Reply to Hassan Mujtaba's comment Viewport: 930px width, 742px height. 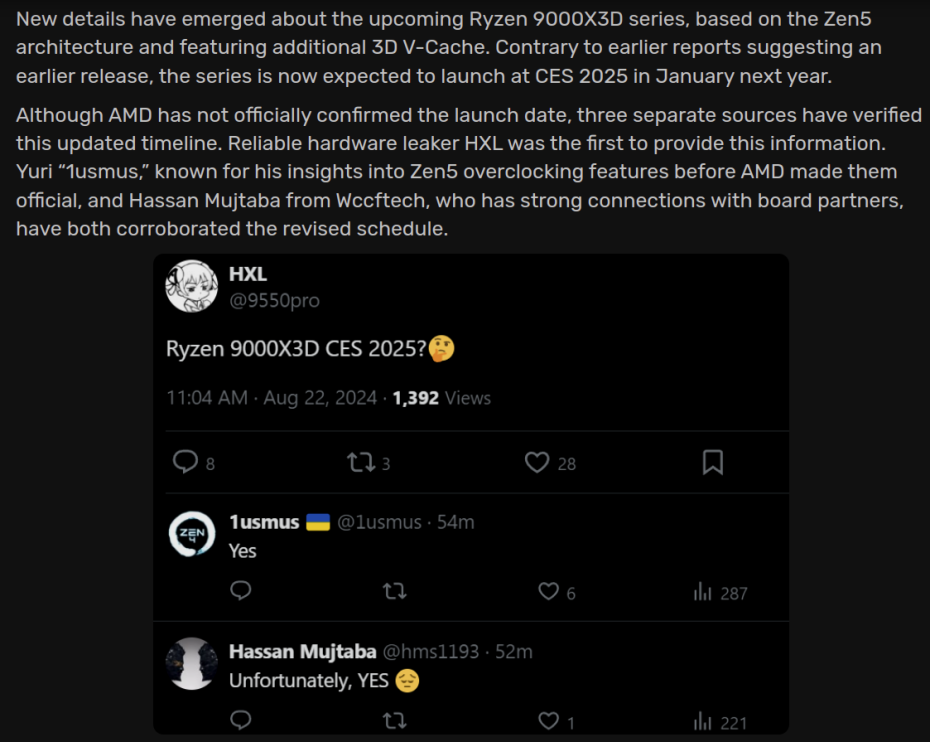pos(240,720)
